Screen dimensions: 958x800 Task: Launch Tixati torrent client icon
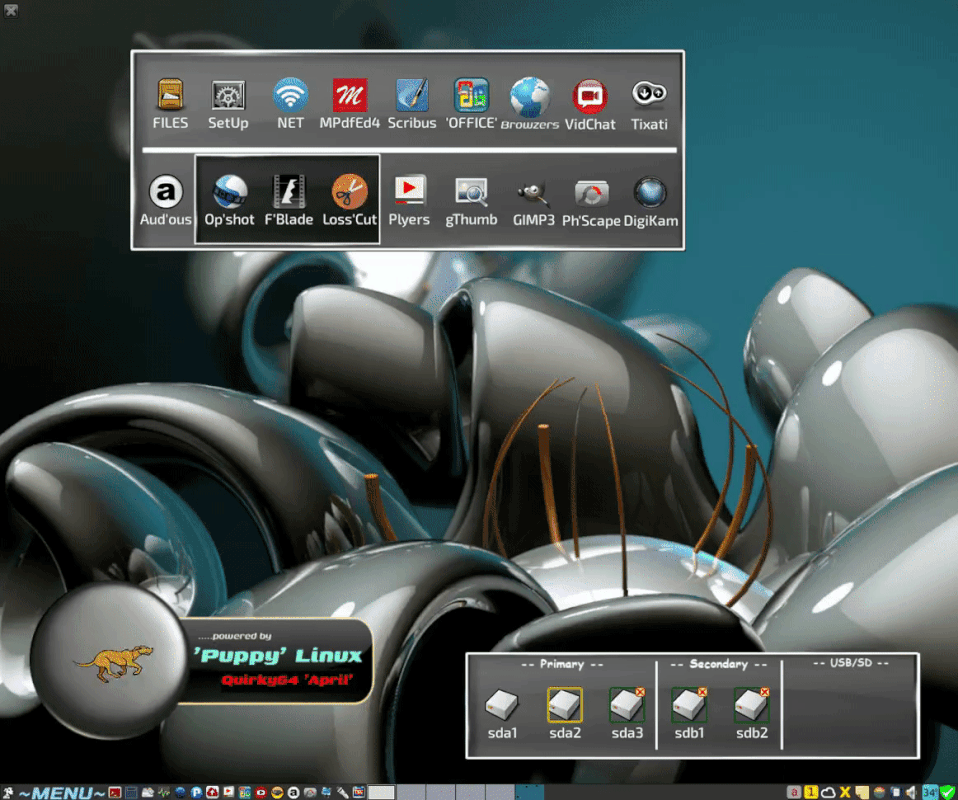point(649,94)
